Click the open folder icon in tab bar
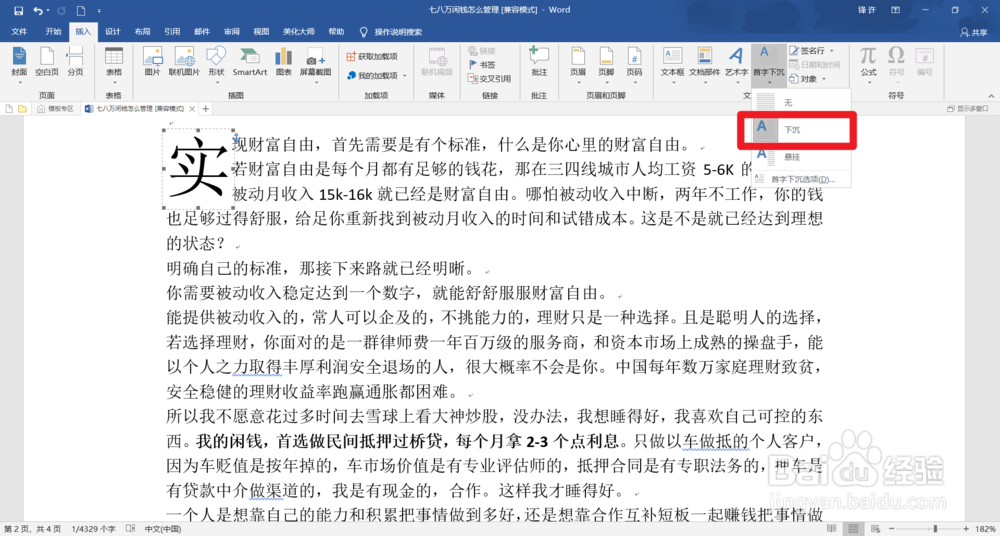The height and width of the screenshot is (536, 1000). point(22,109)
